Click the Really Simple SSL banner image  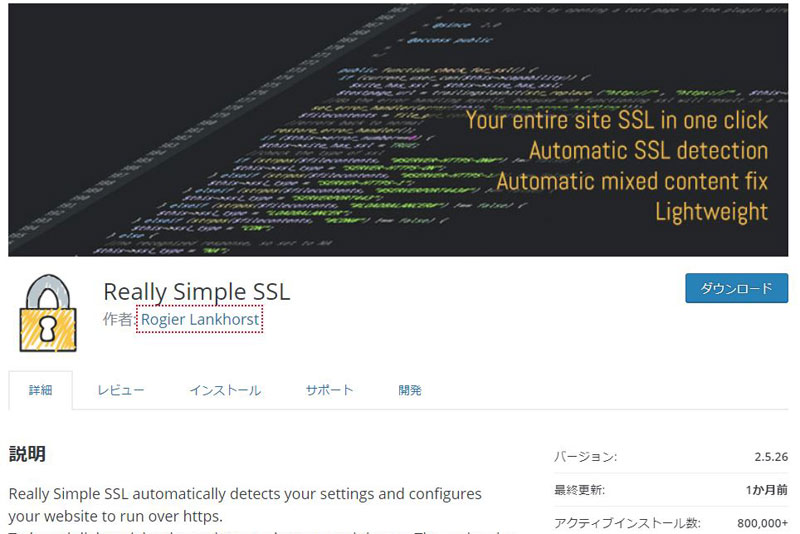(x=398, y=130)
